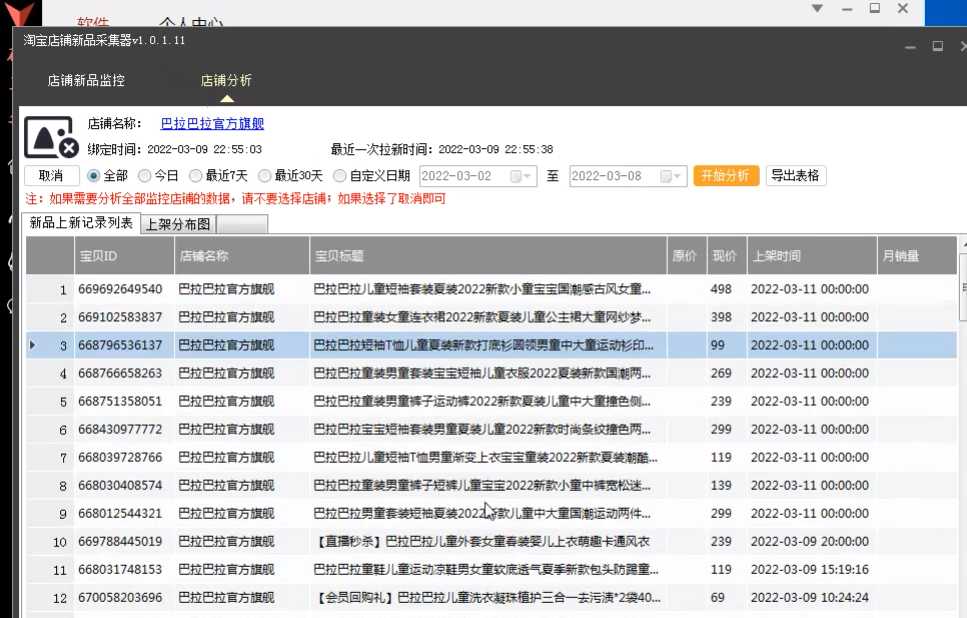
Task: Open the background window's dropdown triangle menu
Action: [817, 9]
